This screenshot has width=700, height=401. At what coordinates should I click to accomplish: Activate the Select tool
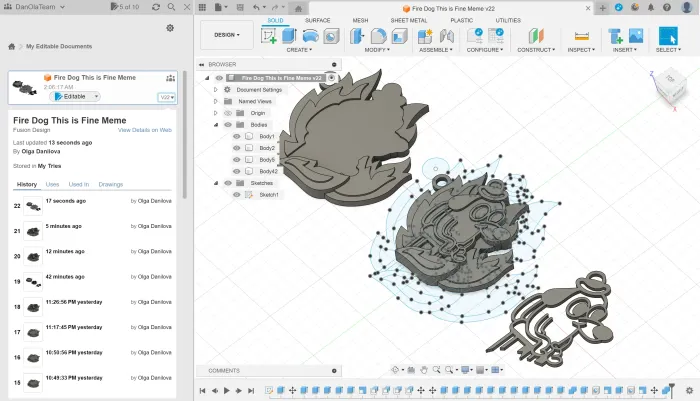click(668, 36)
